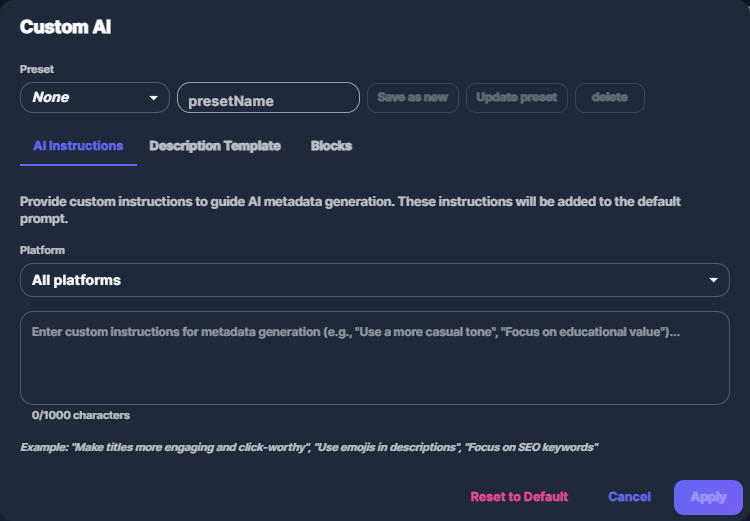Click the Update preset button
The width and height of the screenshot is (750, 521).
517,98
